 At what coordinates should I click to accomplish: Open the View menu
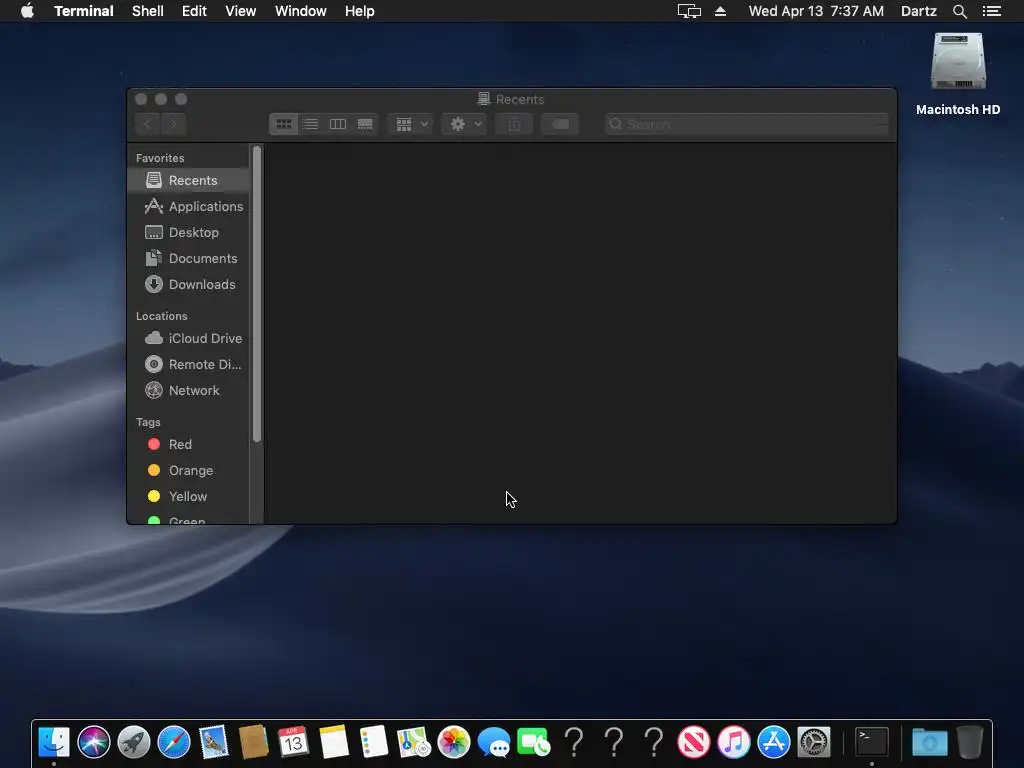[x=240, y=11]
